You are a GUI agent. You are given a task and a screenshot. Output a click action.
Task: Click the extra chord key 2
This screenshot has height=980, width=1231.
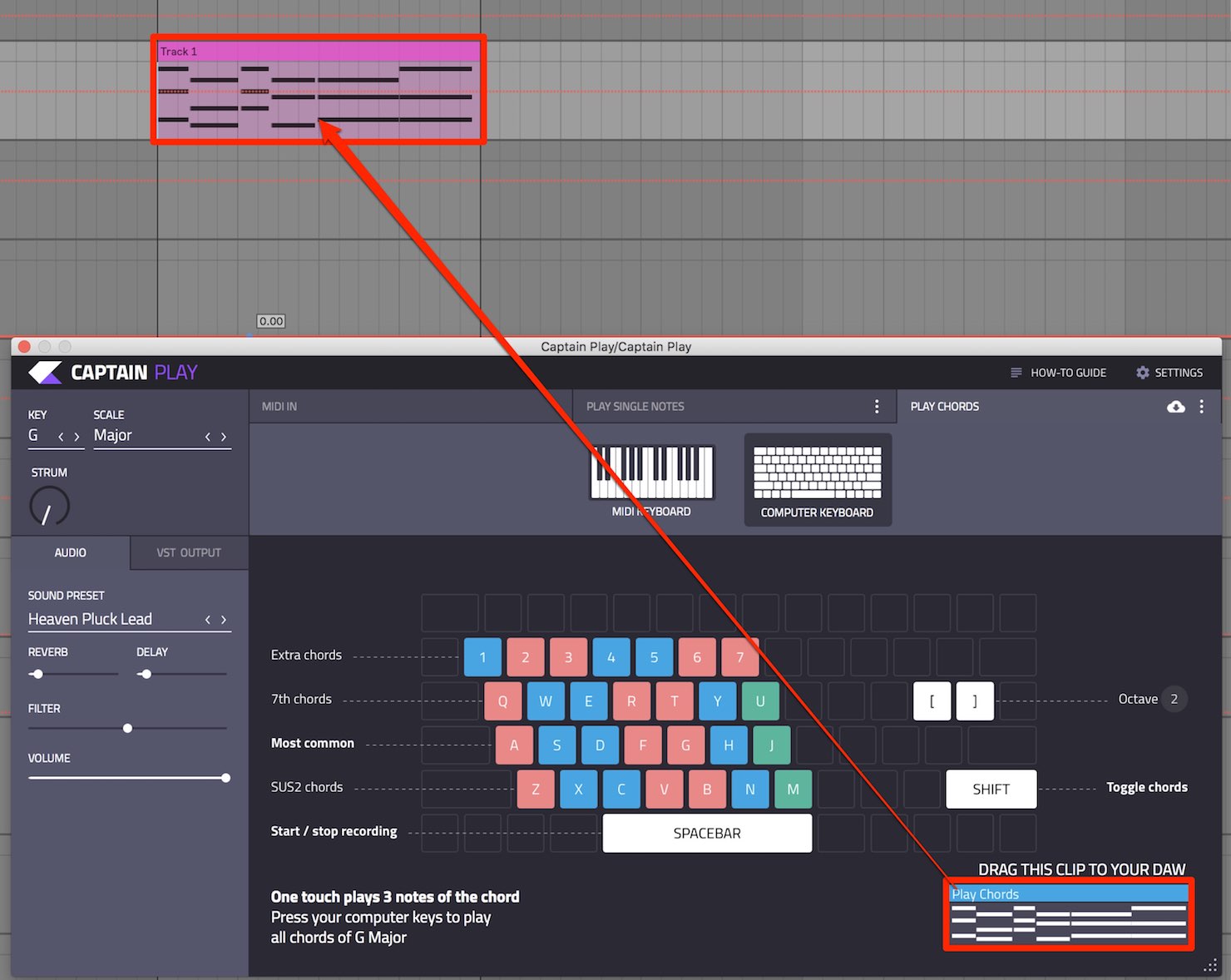click(526, 657)
